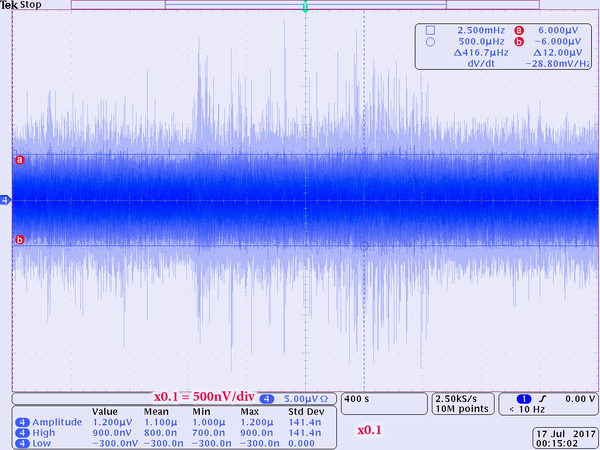Click the 17 Jul 2017 date stamp
The height and width of the screenshot is (450, 600).
point(566,435)
